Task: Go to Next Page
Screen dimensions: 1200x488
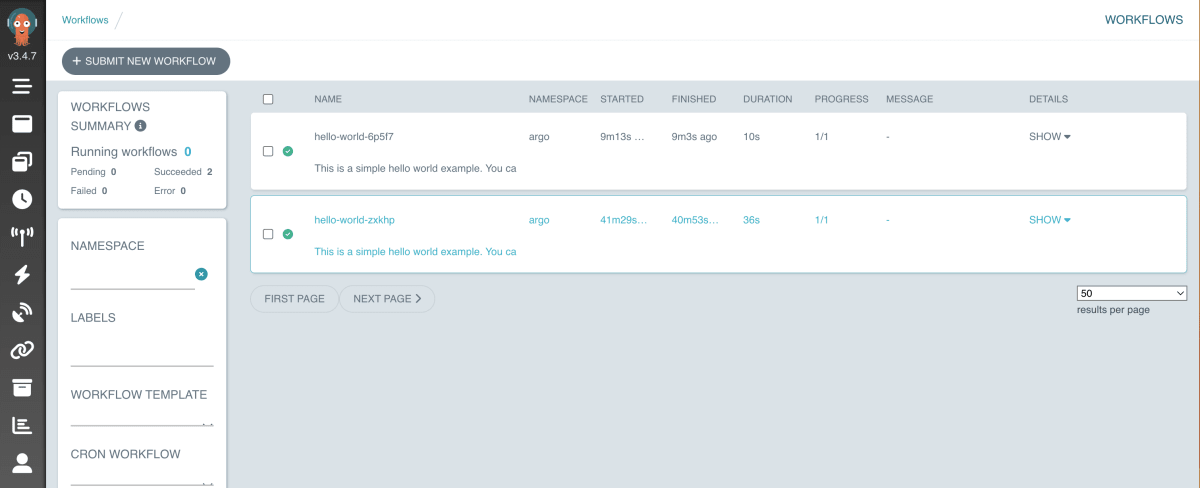Action: click(x=387, y=298)
